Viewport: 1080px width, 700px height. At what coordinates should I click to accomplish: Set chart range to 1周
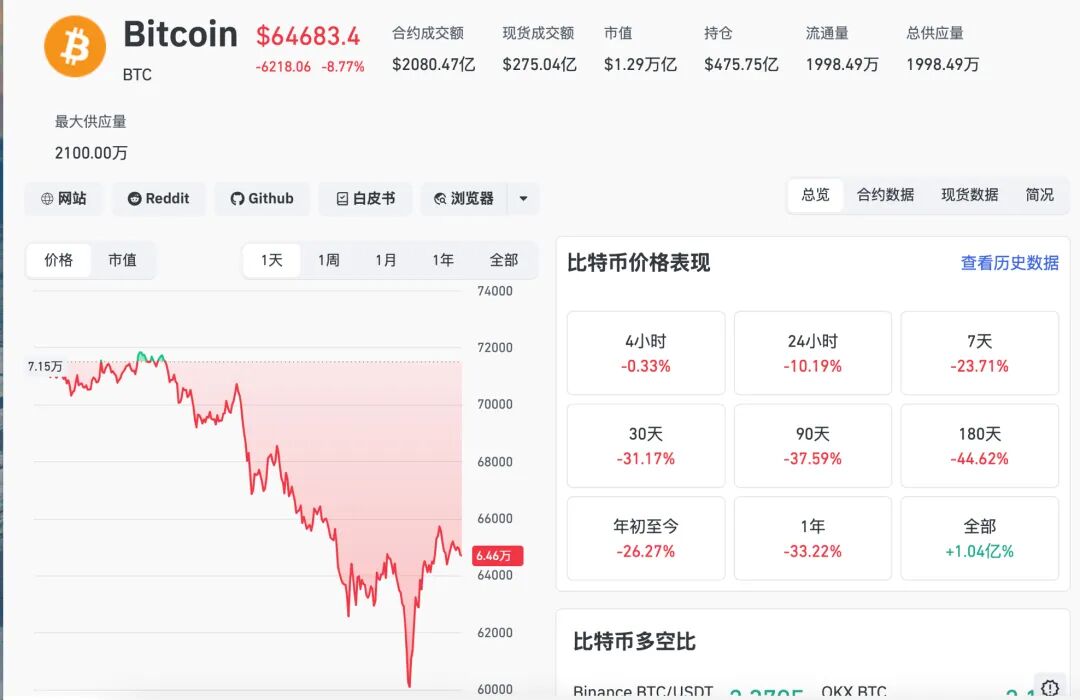tap(329, 260)
